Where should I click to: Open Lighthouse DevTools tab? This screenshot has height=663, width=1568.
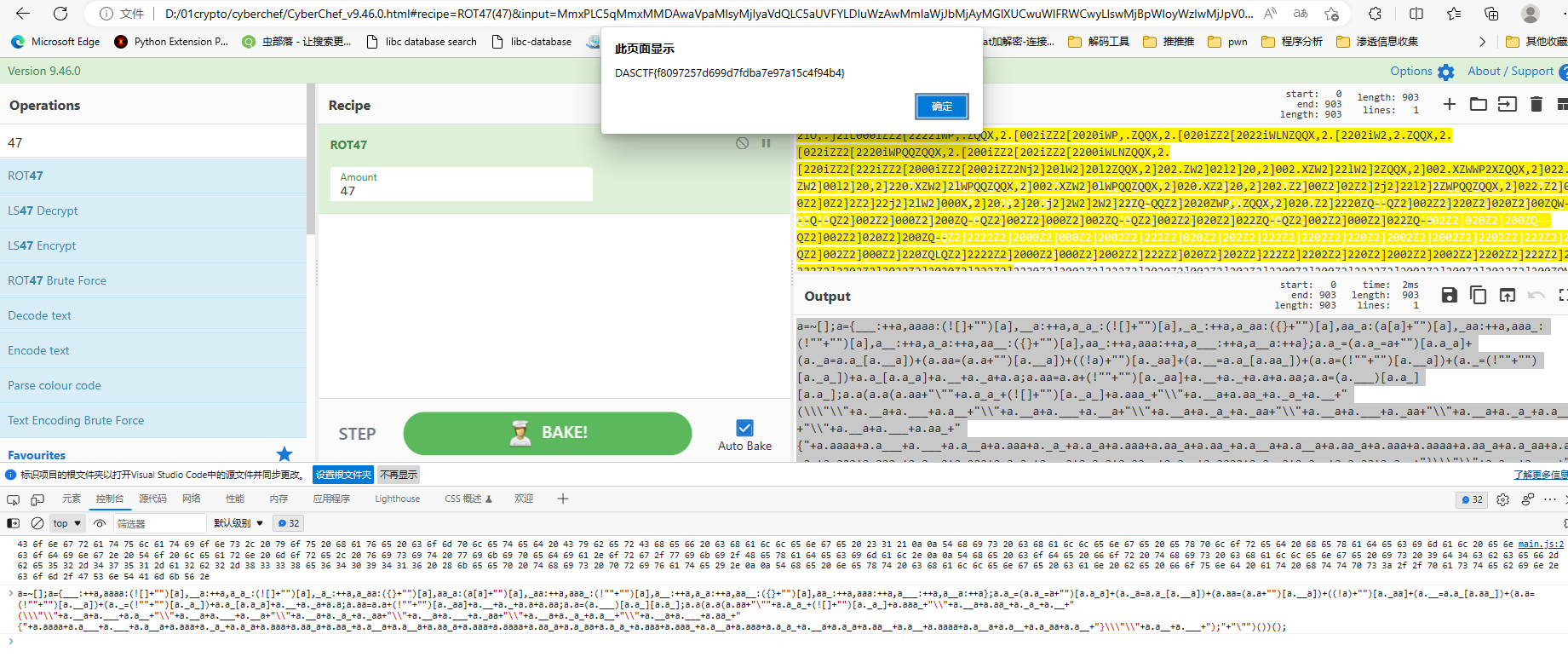397,499
